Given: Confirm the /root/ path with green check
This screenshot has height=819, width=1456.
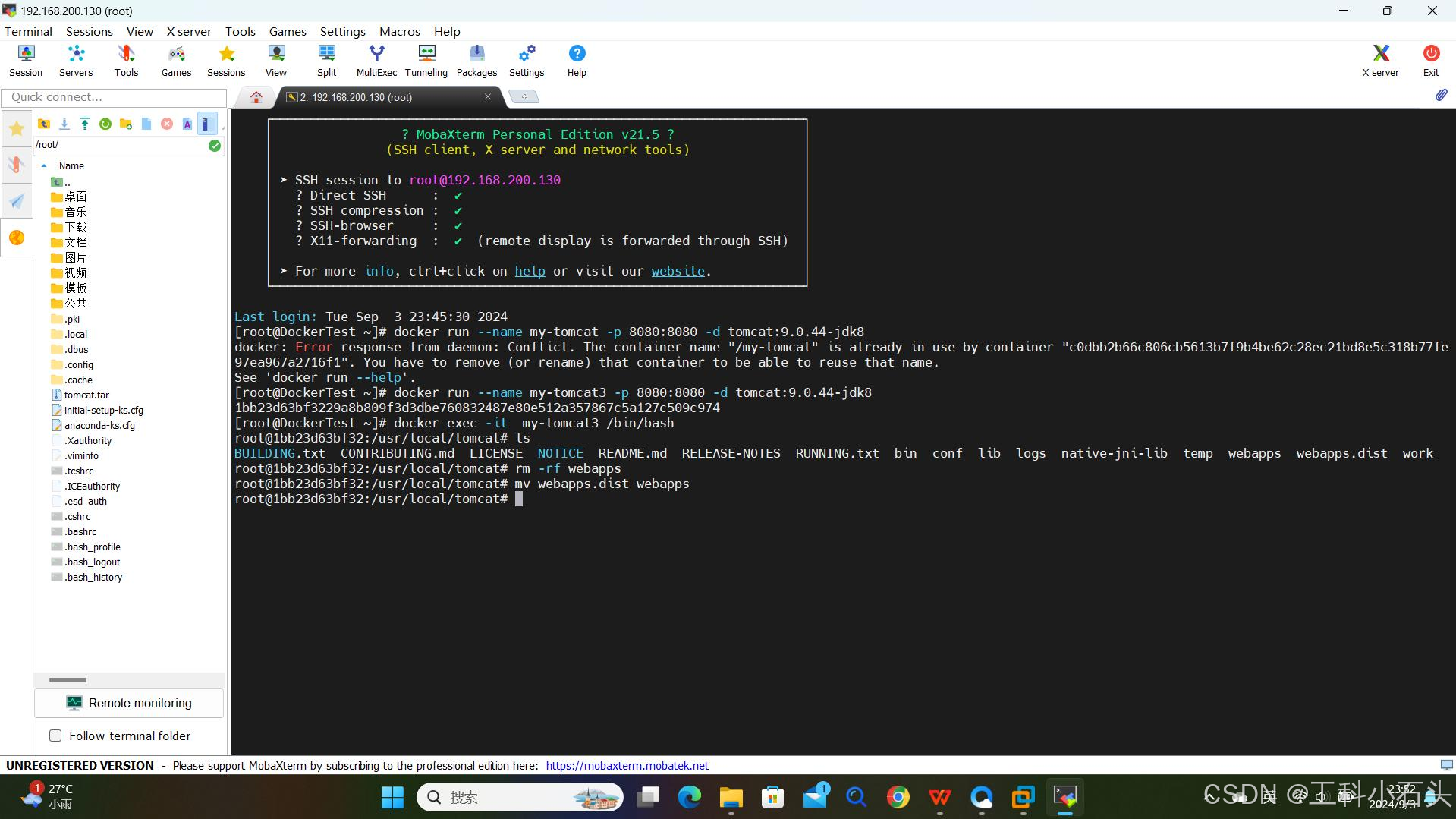Looking at the screenshot, I should click(215, 145).
